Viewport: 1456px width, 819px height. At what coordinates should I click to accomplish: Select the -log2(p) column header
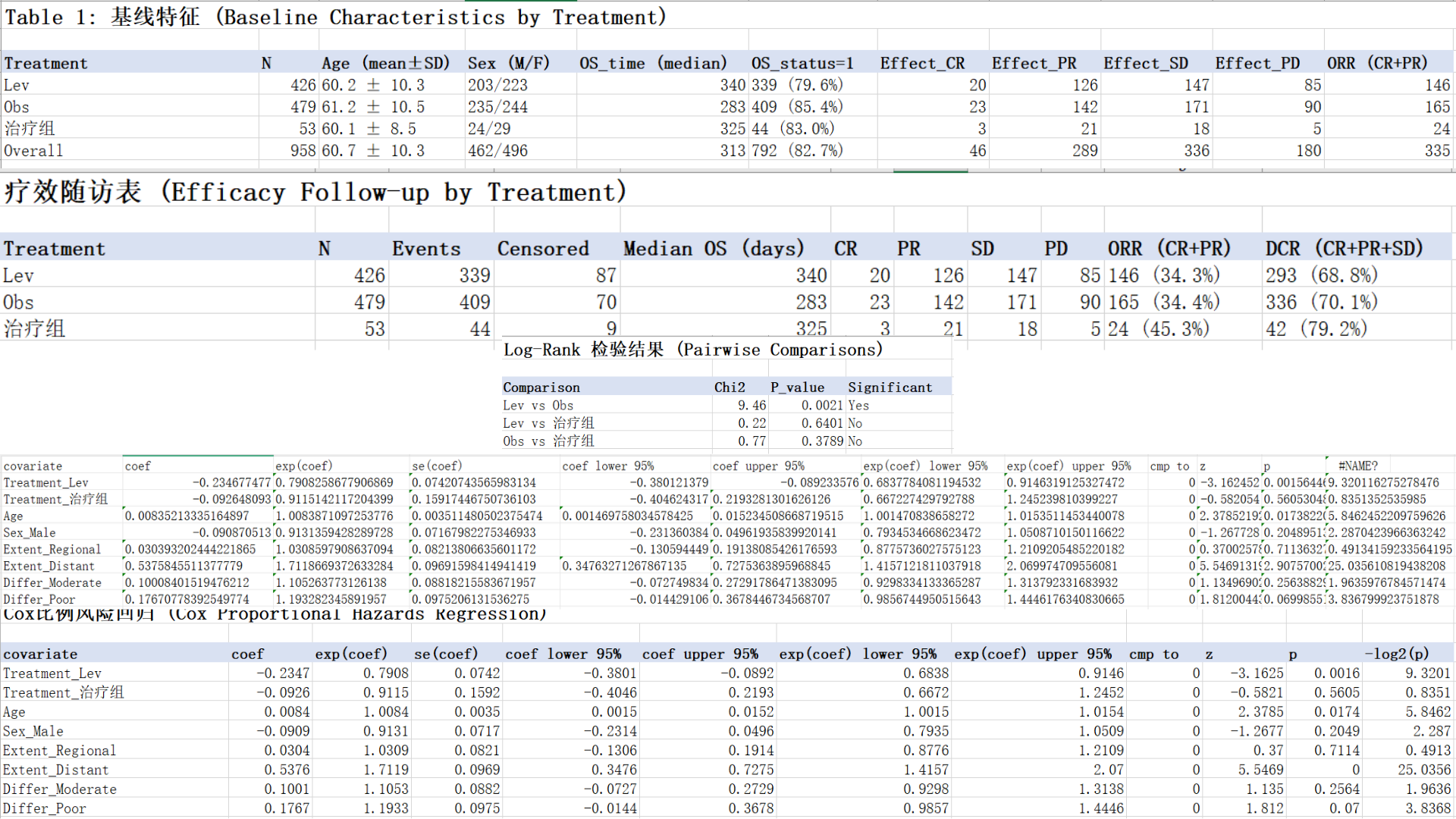pos(1397,654)
